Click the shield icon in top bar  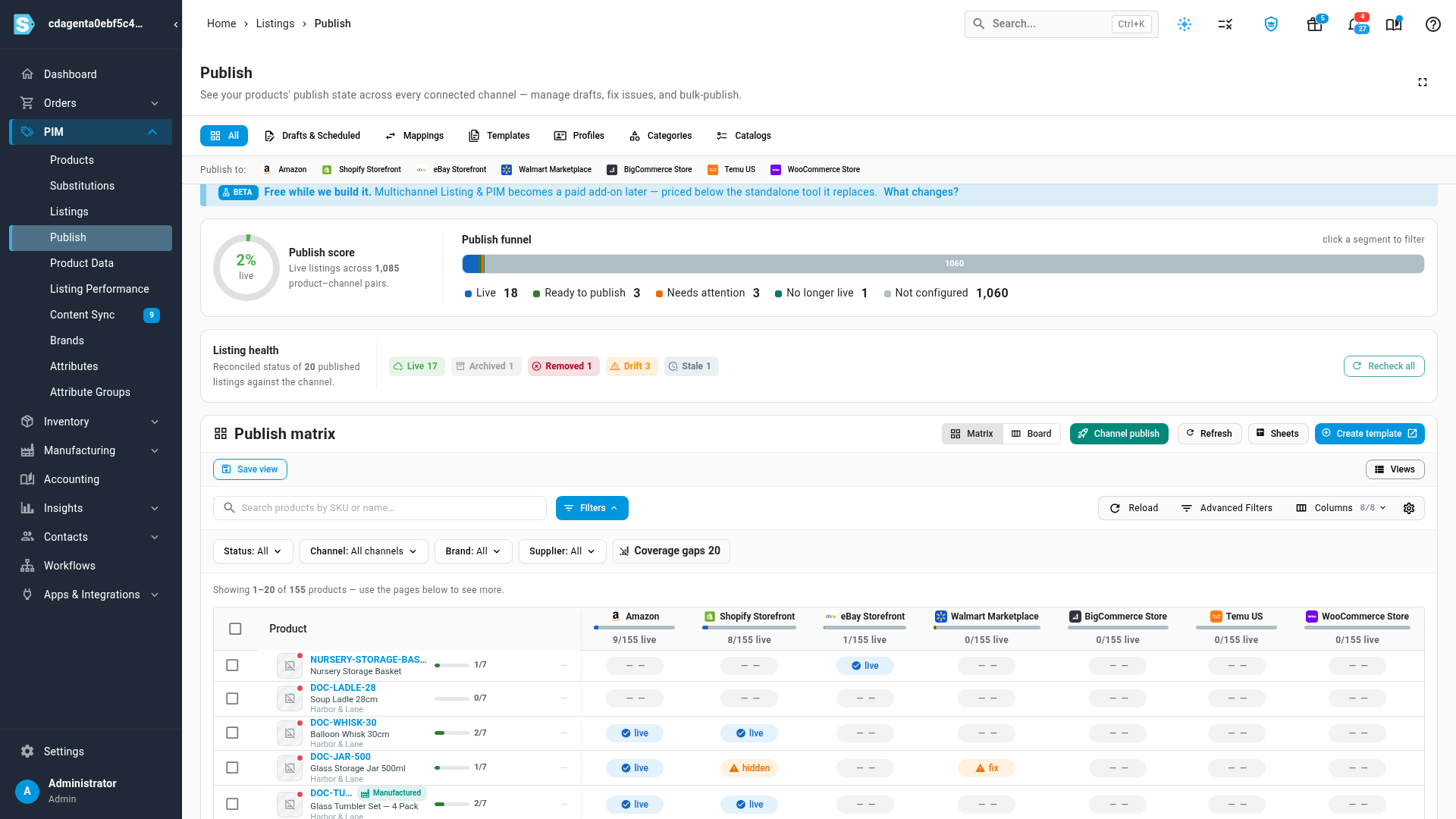1271,24
